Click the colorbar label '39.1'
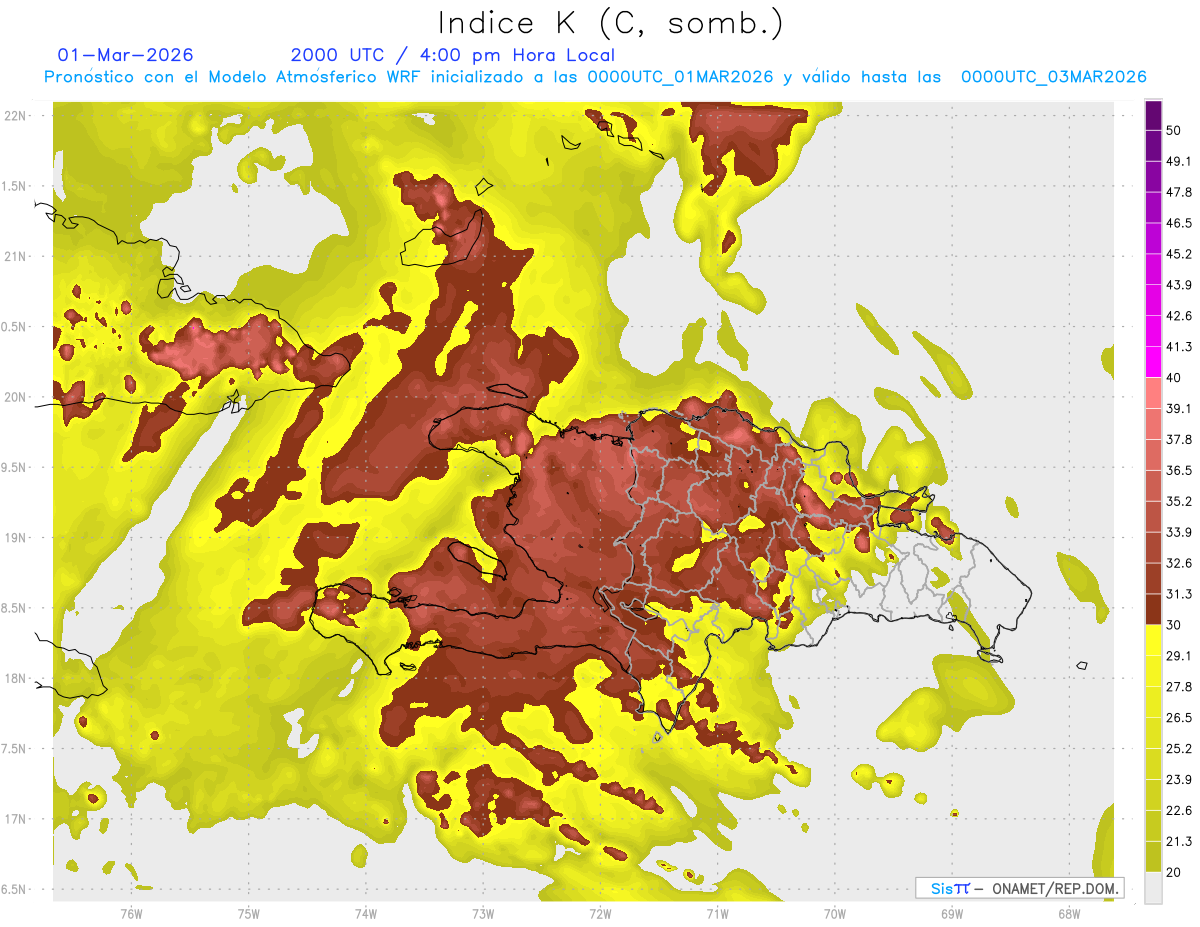The width and height of the screenshot is (1200, 927). (1179, 409)
